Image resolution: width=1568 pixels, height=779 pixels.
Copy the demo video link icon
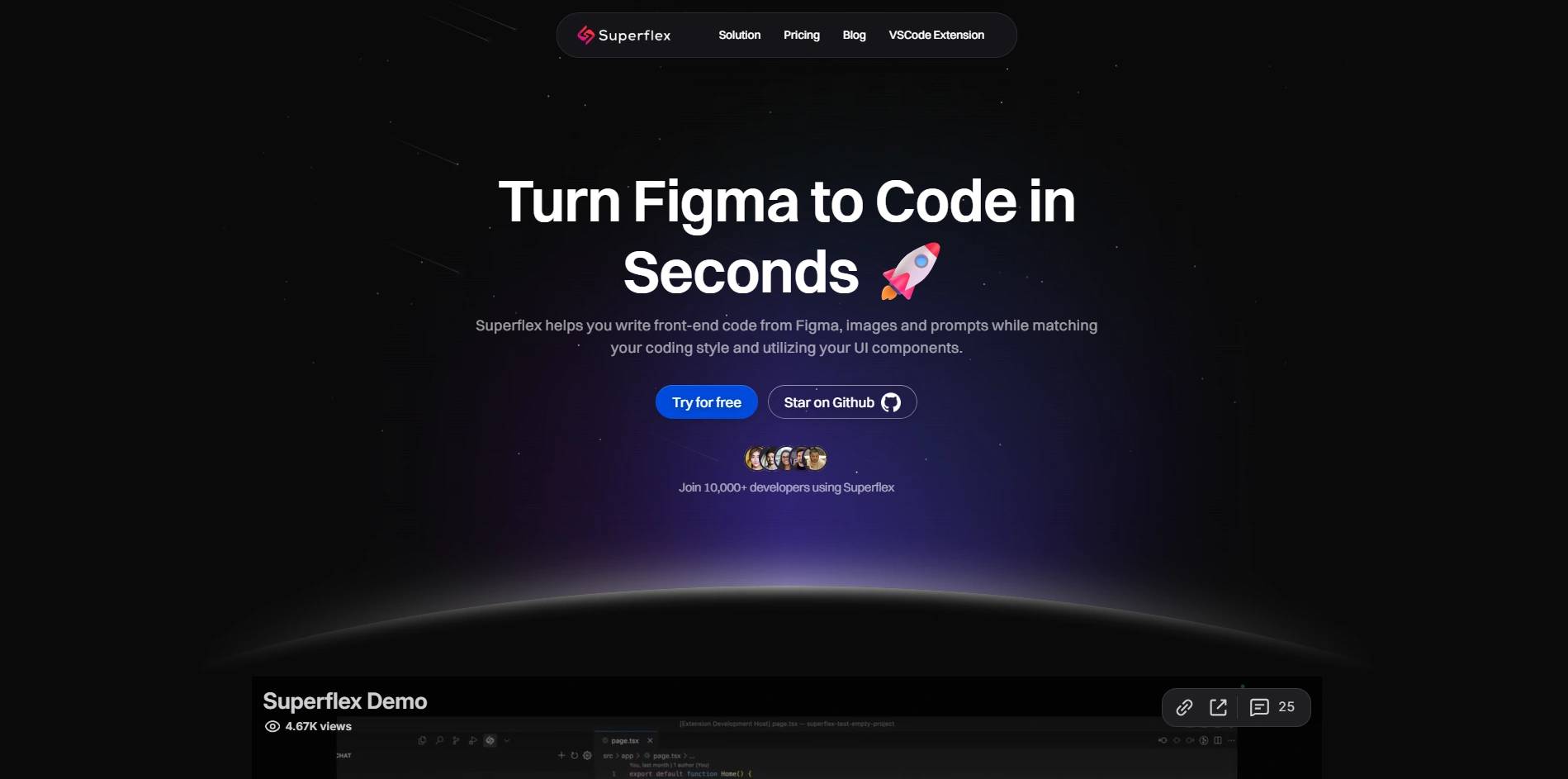(1184, 707)
